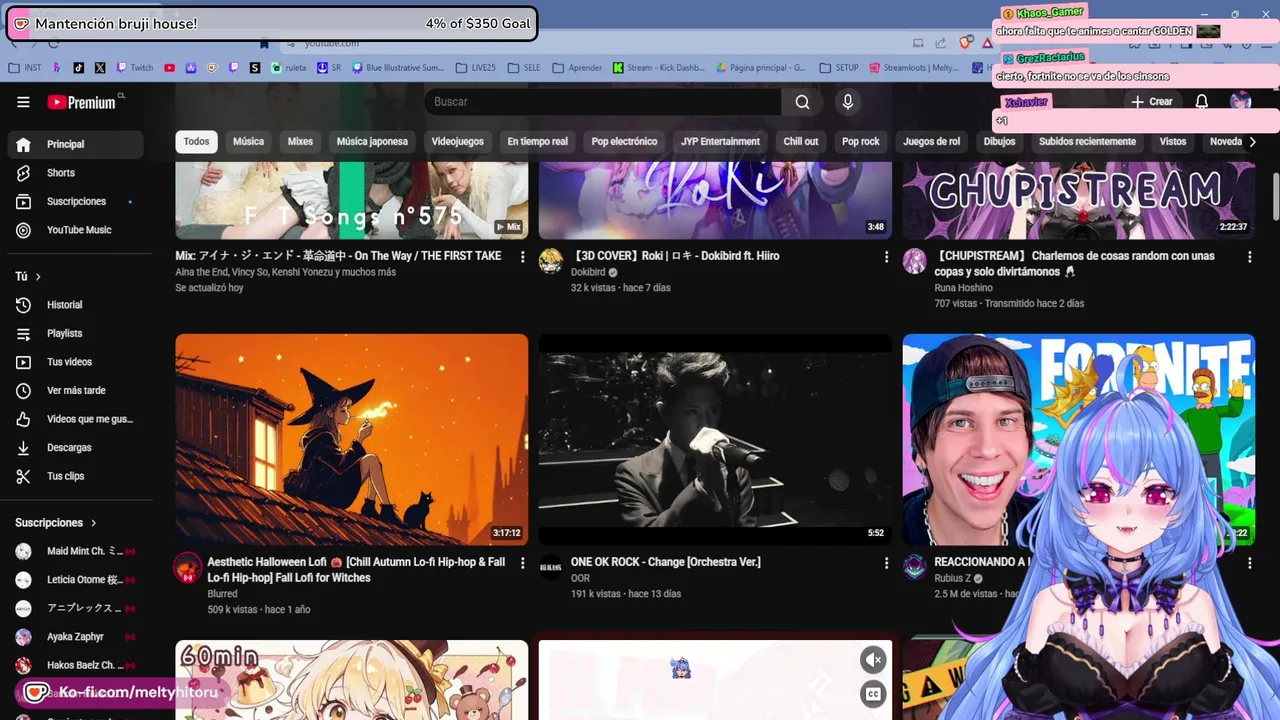Open the LIVE25 bookmarks folder
Viewport: 1280px width, 720px height.
(476, 68)
